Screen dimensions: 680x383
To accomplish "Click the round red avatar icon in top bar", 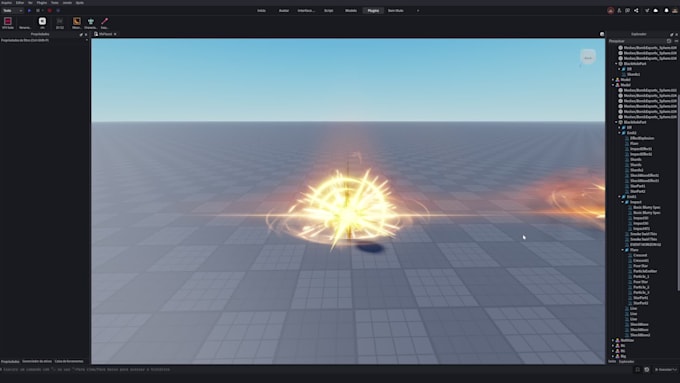I will tap(611, 10).
